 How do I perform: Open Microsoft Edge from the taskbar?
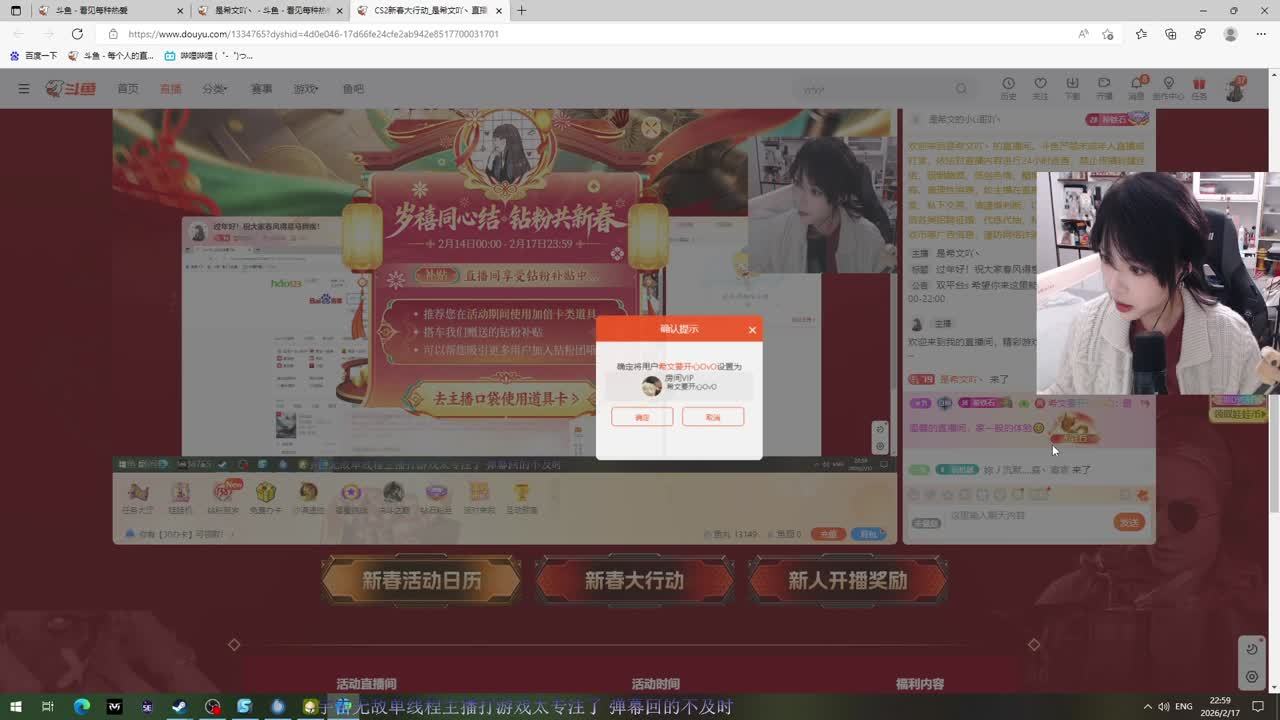coord(82,707)
